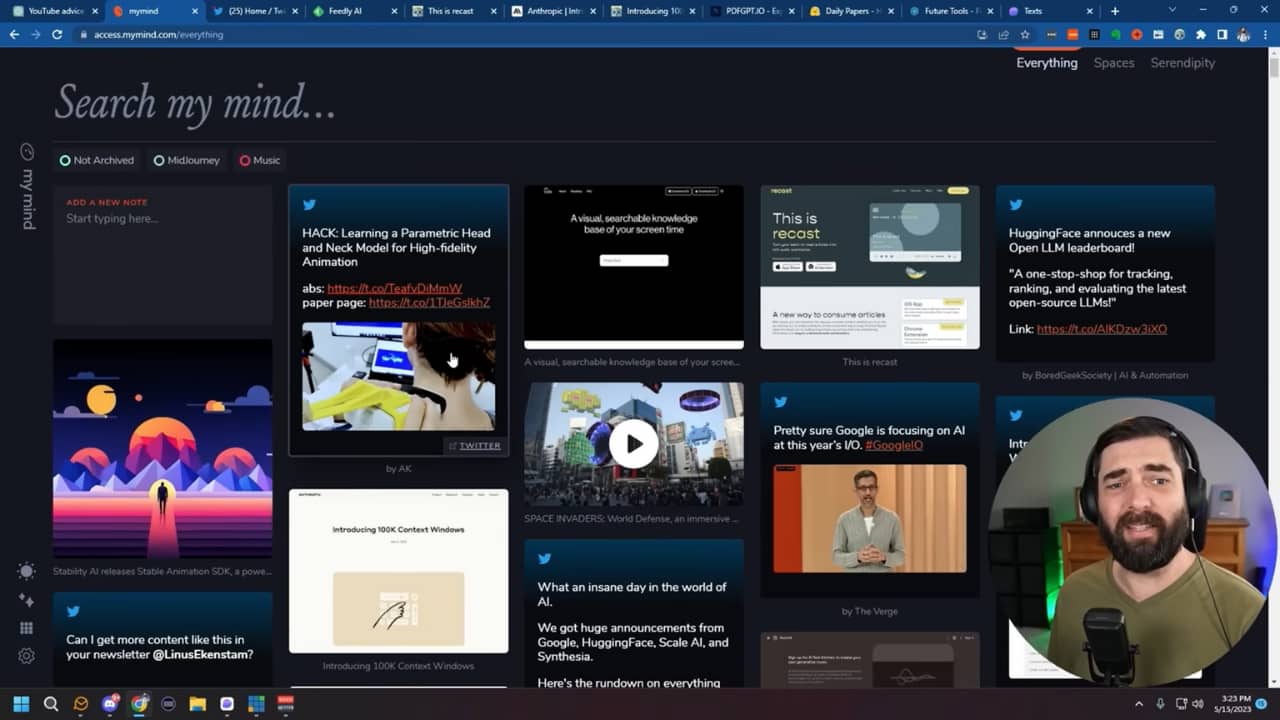1280x720 pixels.
Task: Click Twitter bird icon on Google I/O card
Action: 780,402
